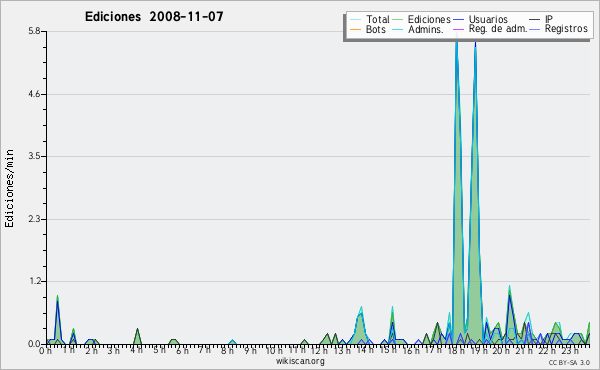Click the 10 h time label

click(274, 351)
